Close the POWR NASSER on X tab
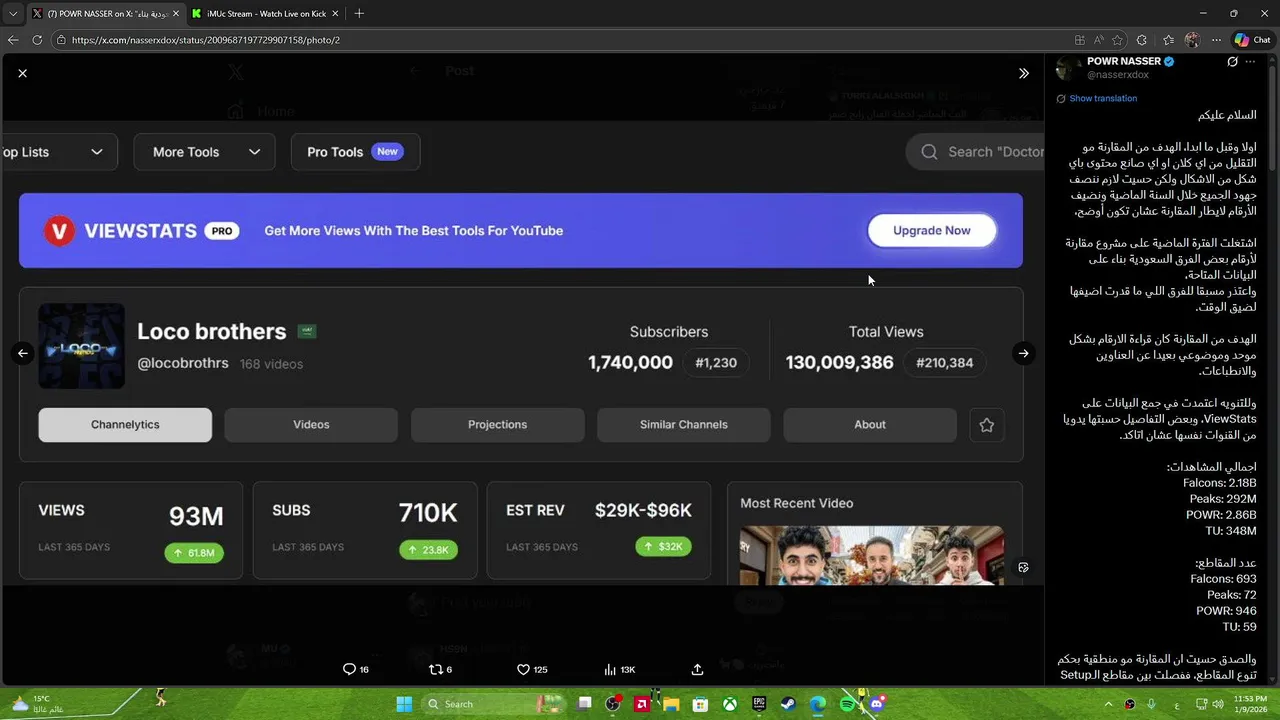This screenshot has width=1280, height=720. coord(176,13)
